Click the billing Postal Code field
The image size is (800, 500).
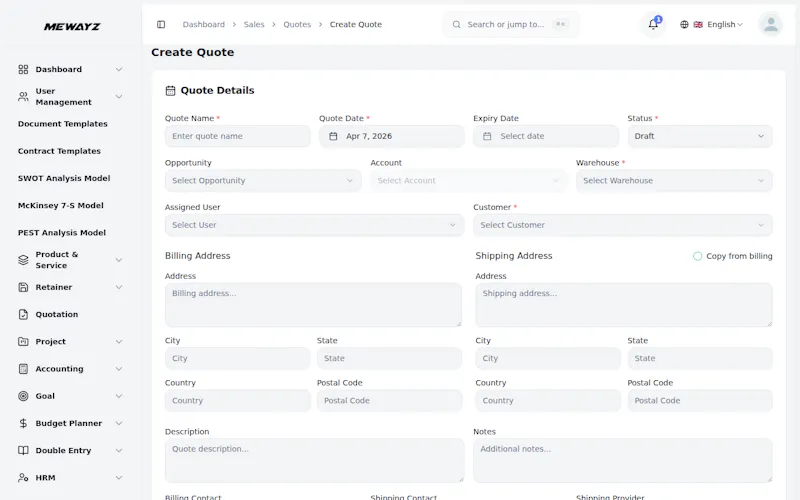tap(389, 401)
